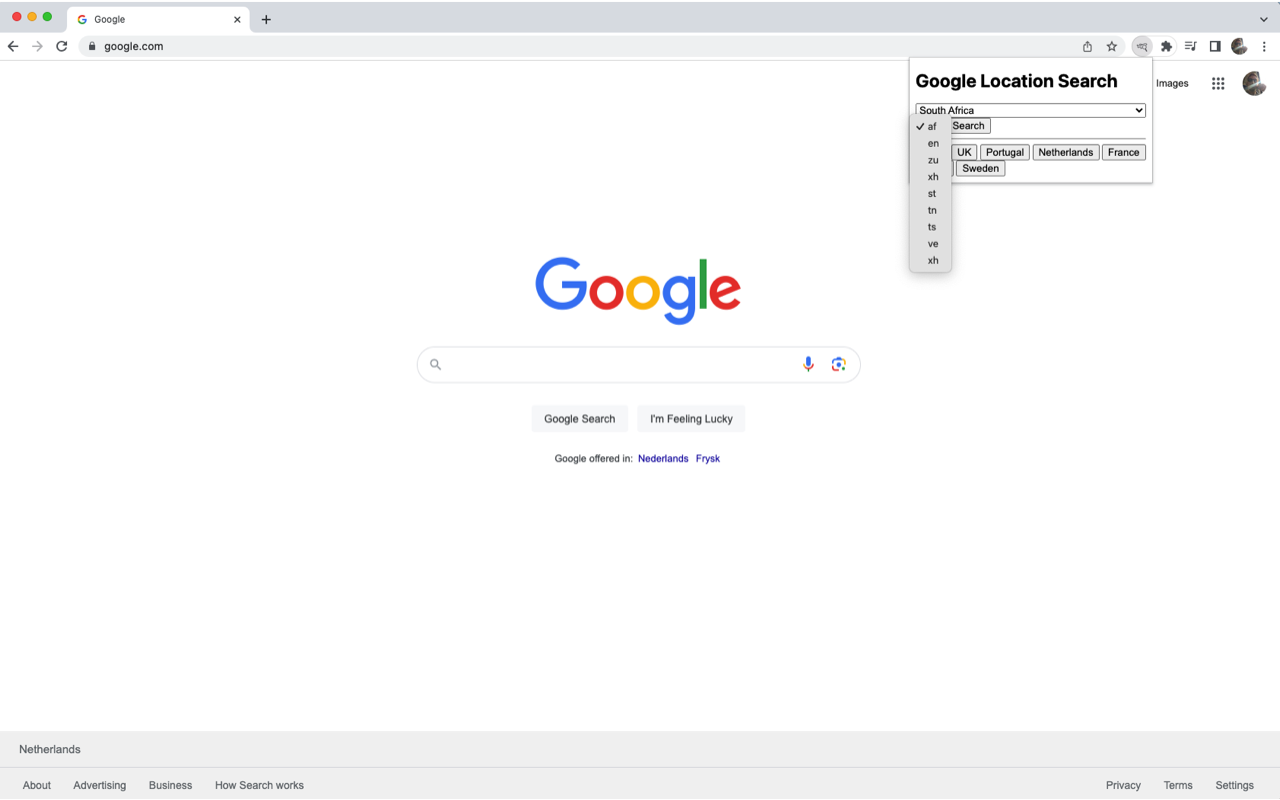The height and width of the screenshot is (800, 1280).
Task: Search by voice with microphone icon
Action: (x=808, y=364)
